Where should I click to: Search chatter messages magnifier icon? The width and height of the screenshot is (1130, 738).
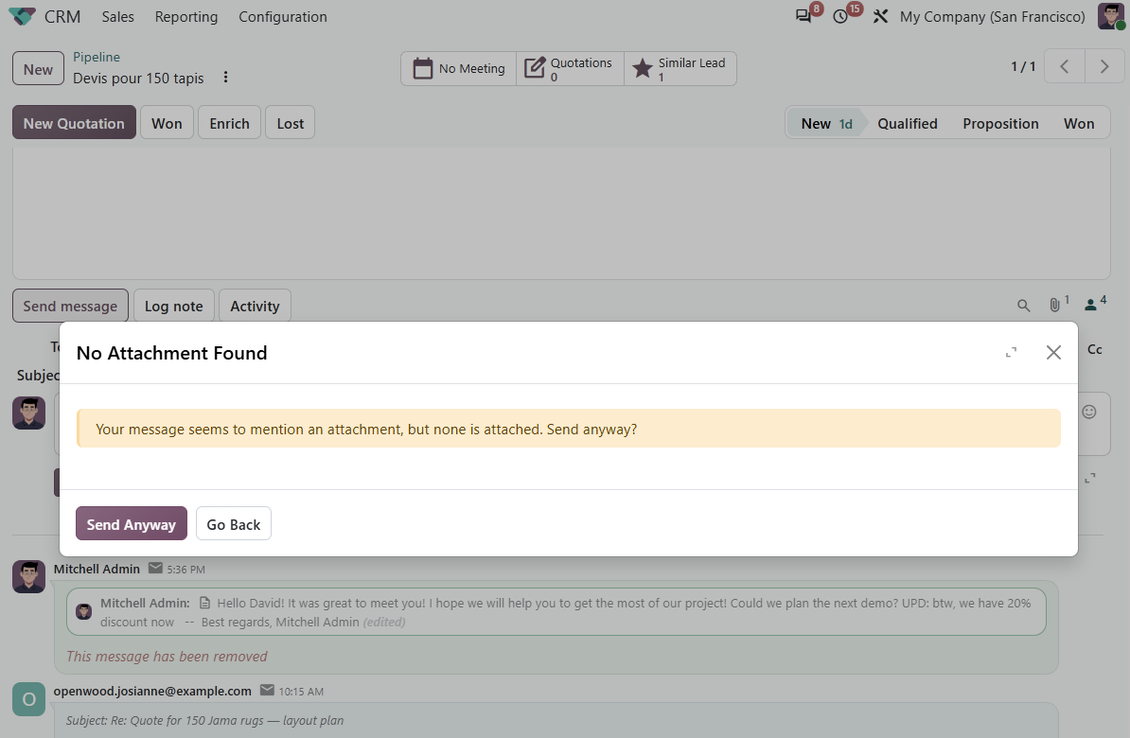coord(1023,306)
